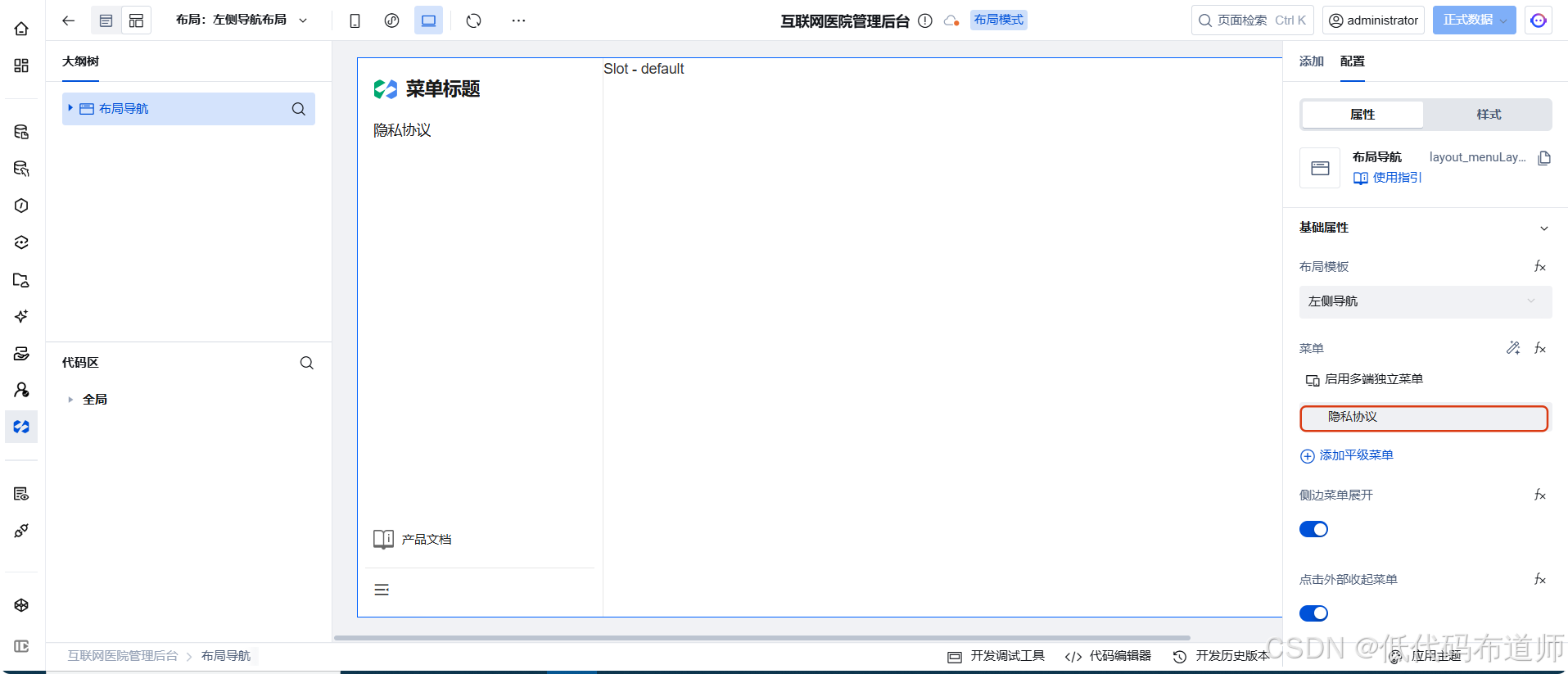Click 添加平级菜单 to add menu
This screenshot has width=1568, height=674.
[1347, 455]
